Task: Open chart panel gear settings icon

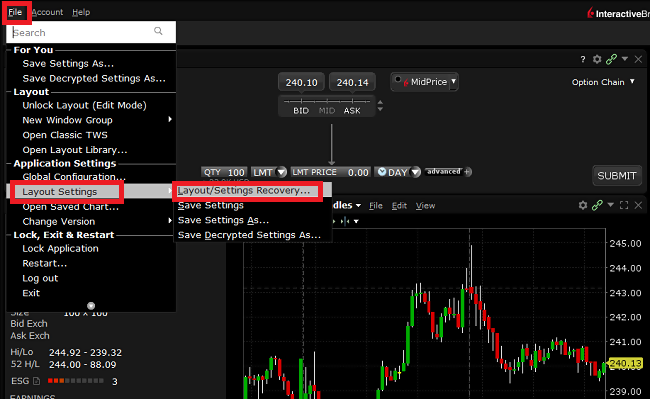Action: [x=582, y=205]
